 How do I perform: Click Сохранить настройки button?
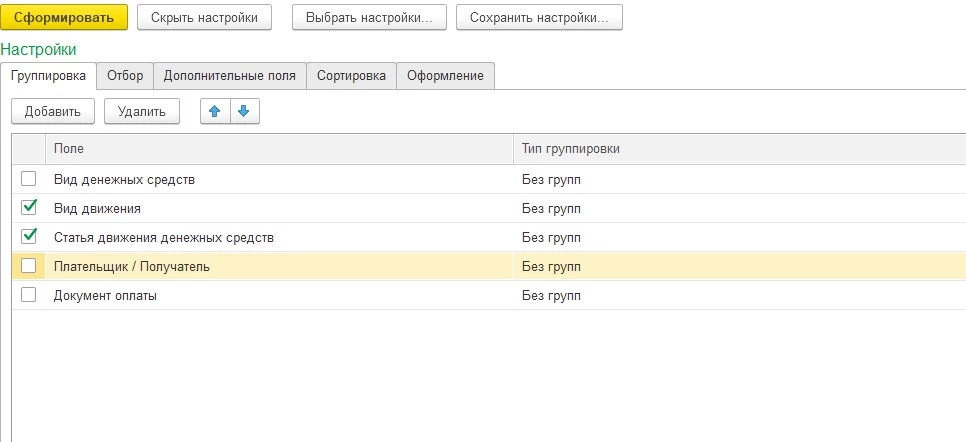[x=539, y=17]
